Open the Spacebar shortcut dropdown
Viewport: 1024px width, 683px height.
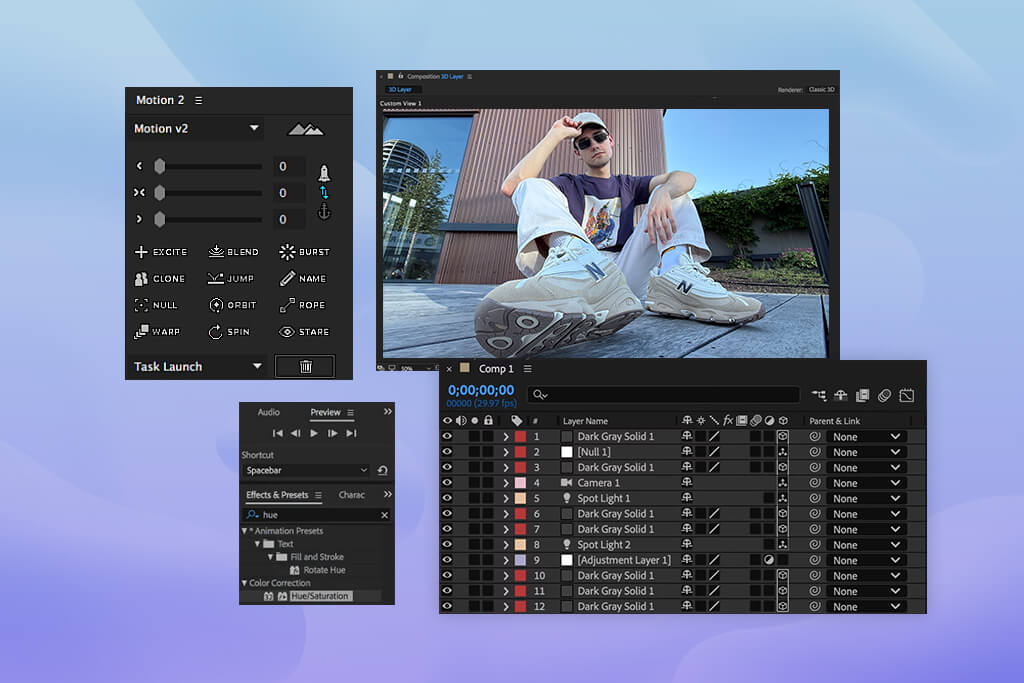coord(307,470)
